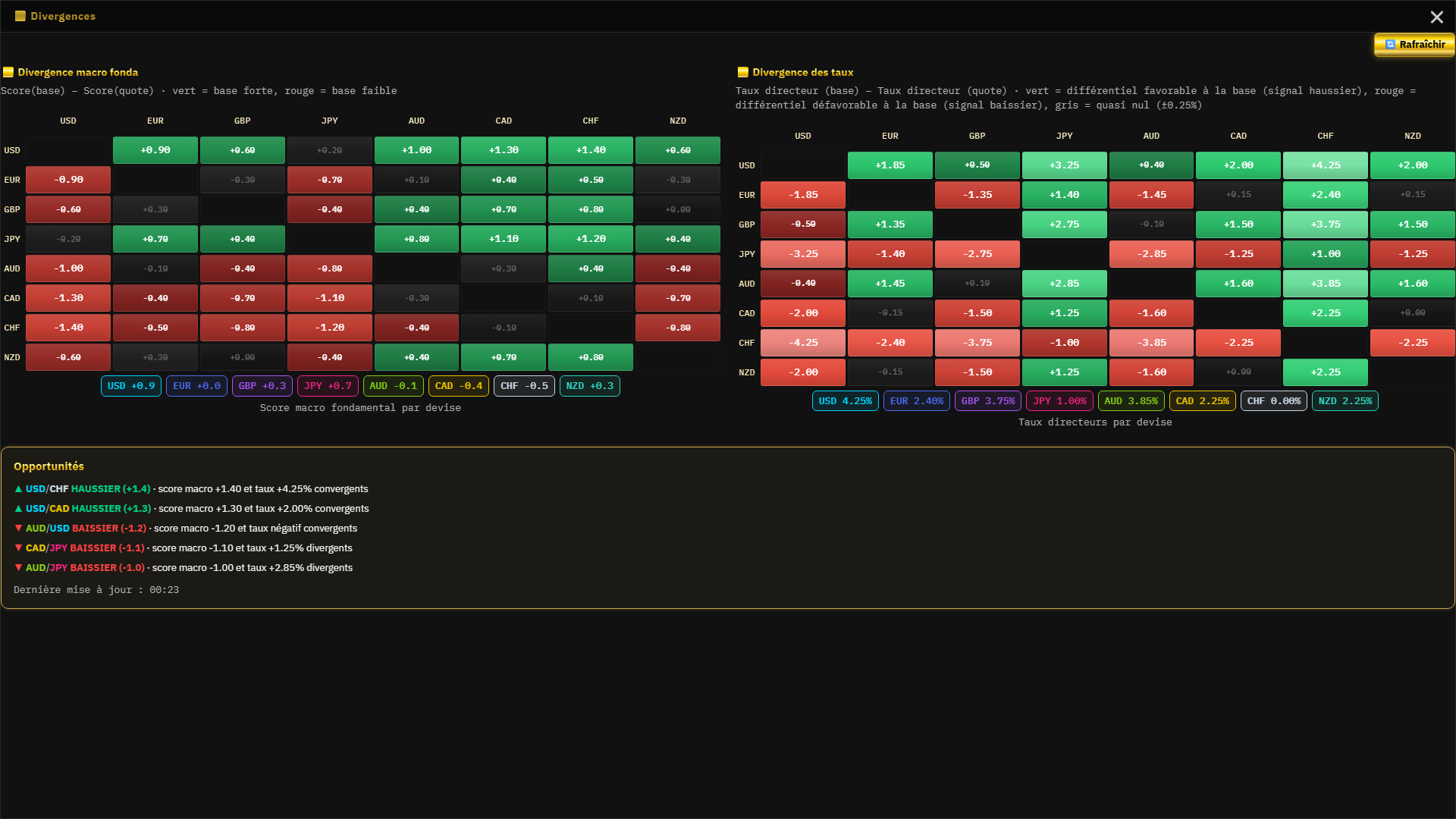The width and height of the screenshot is (1456, 819).
Task: Click the +3.85 rates cell for AUD/CHF
Action: point(1326,284)
